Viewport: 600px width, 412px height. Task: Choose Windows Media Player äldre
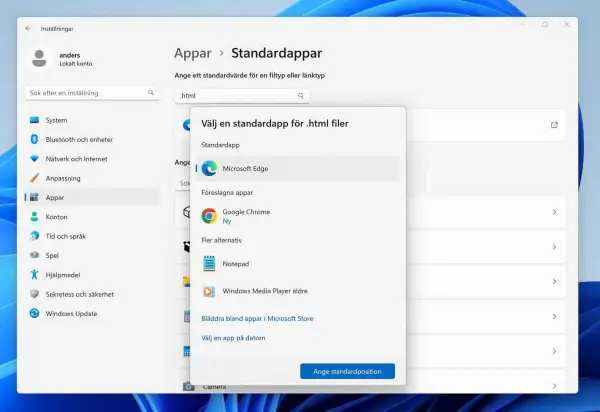tap(297, 291)
